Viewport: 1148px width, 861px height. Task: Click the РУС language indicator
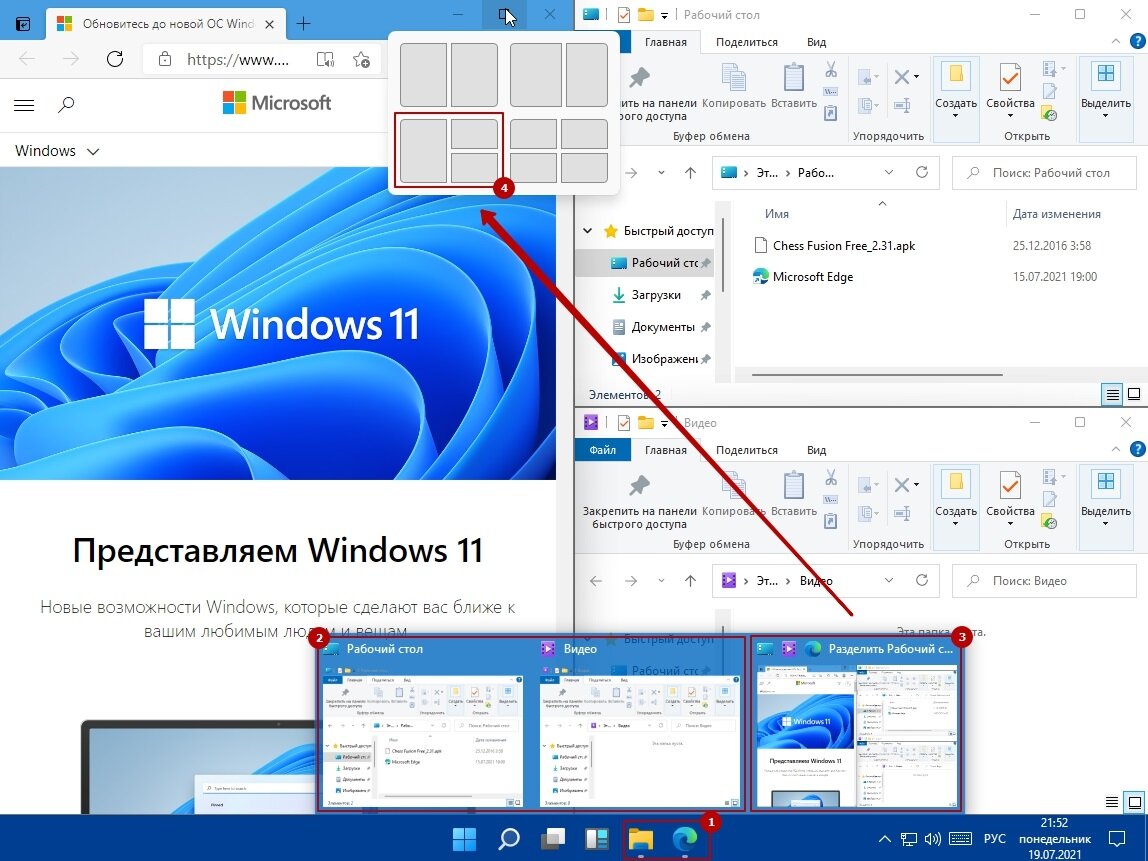point(994,839)
